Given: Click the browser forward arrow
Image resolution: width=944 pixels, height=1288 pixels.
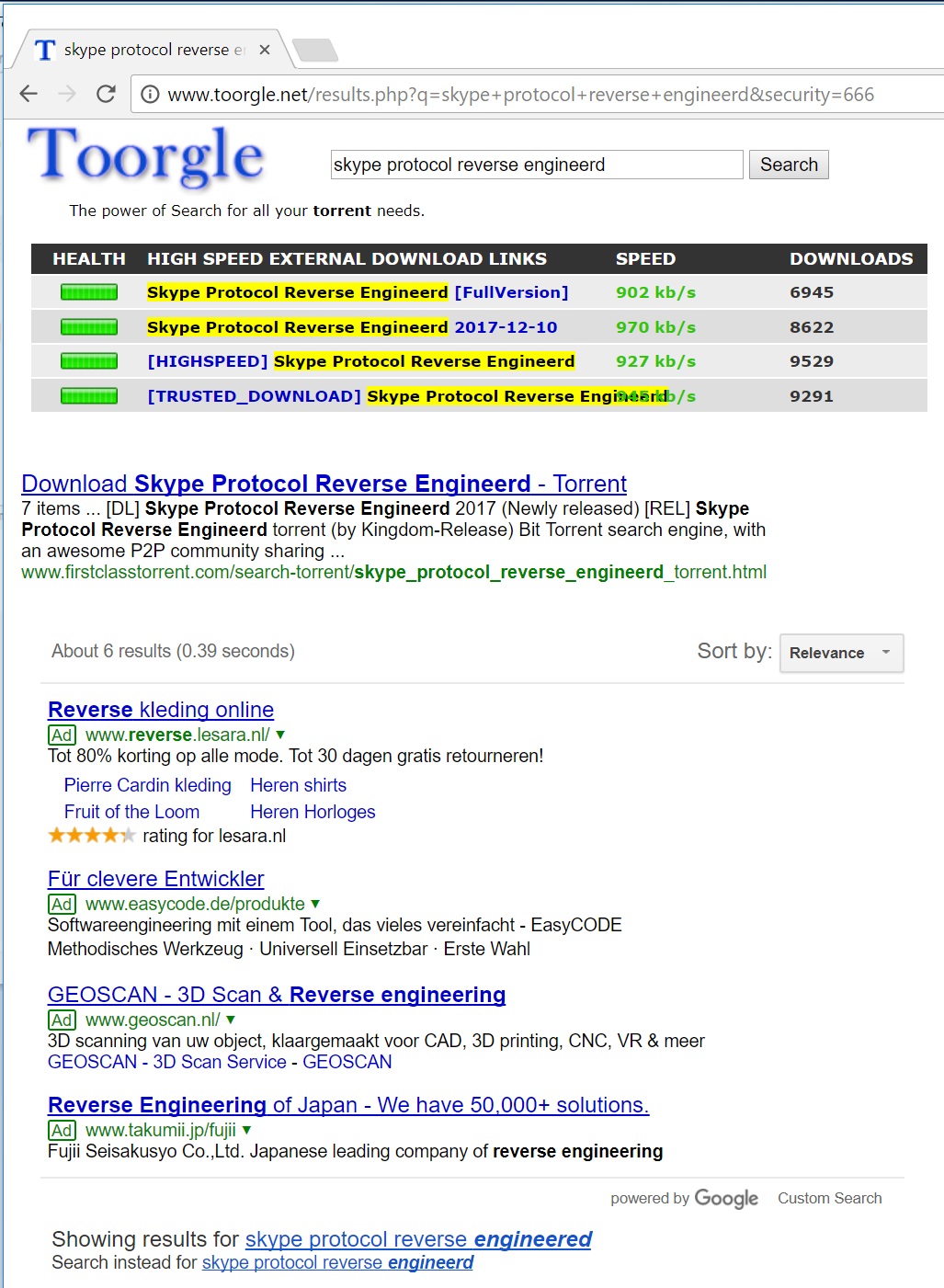Looking at the screenshot, I should [67, 94].
